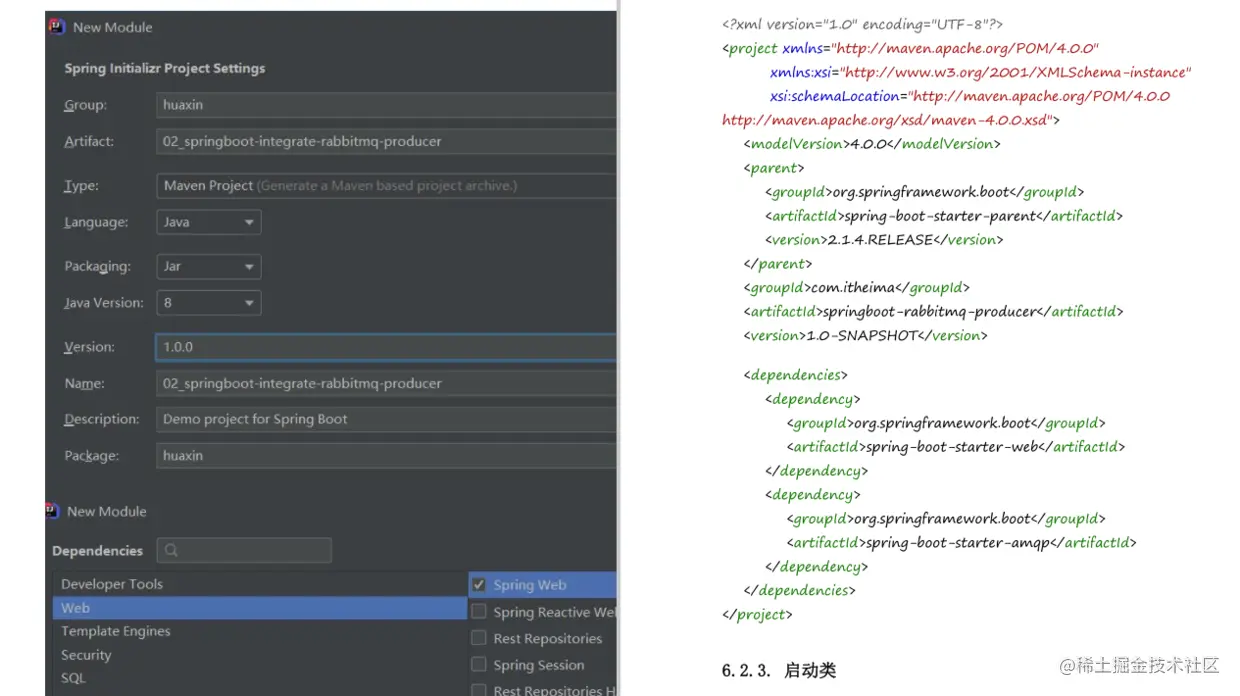Click the IntelliJ icon beside the lower New Module title
The width and height of the screenshot is (1240, 696).
click(53, 511)
